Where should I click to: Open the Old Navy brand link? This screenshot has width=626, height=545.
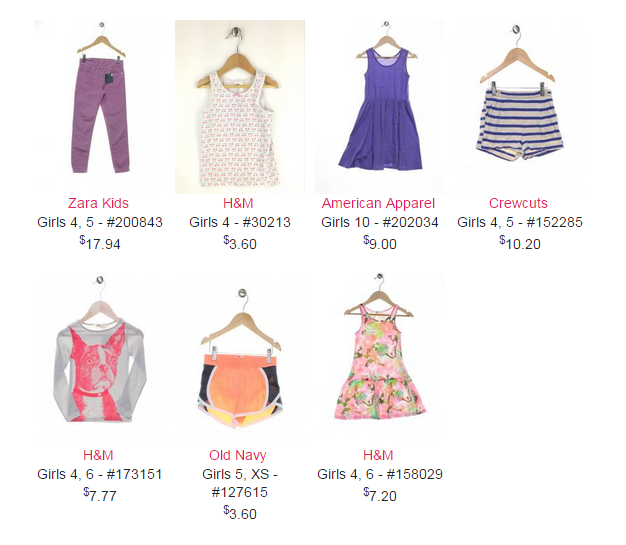tap(238, 455)
